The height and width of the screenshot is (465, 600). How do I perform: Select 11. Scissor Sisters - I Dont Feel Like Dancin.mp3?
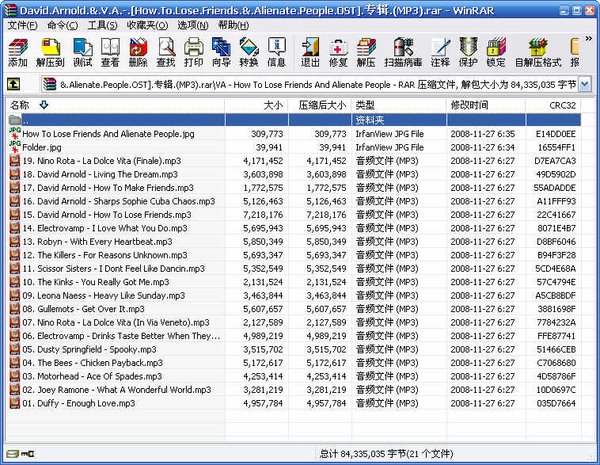[293, 268]
